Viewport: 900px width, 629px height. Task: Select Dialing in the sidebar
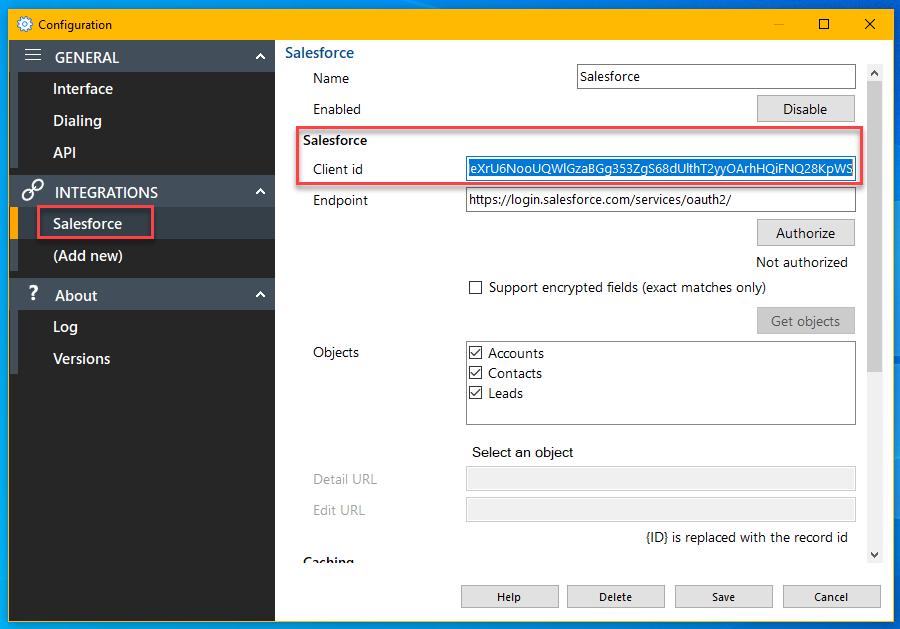point(77,121)
